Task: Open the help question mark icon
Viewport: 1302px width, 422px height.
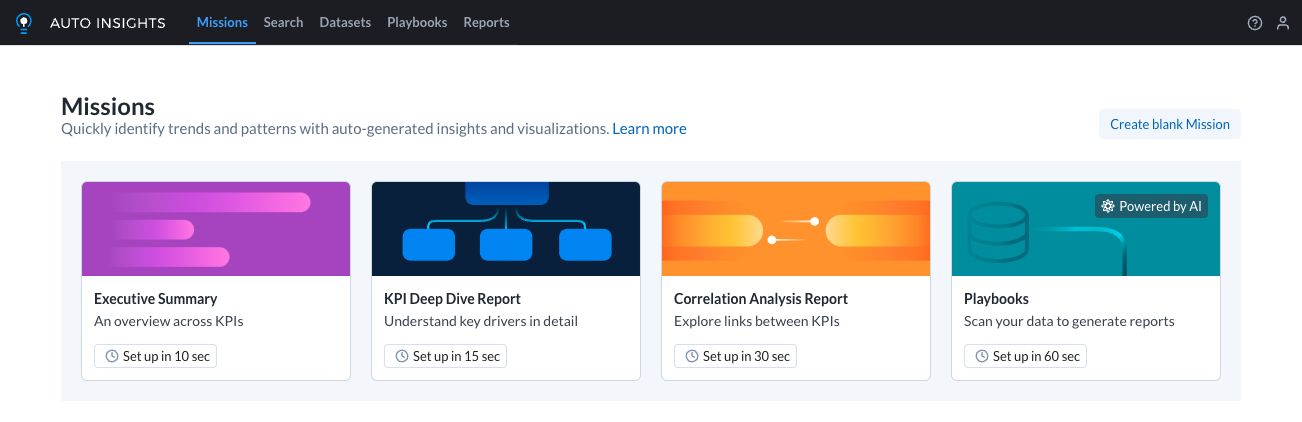Action: [1255, 23]
